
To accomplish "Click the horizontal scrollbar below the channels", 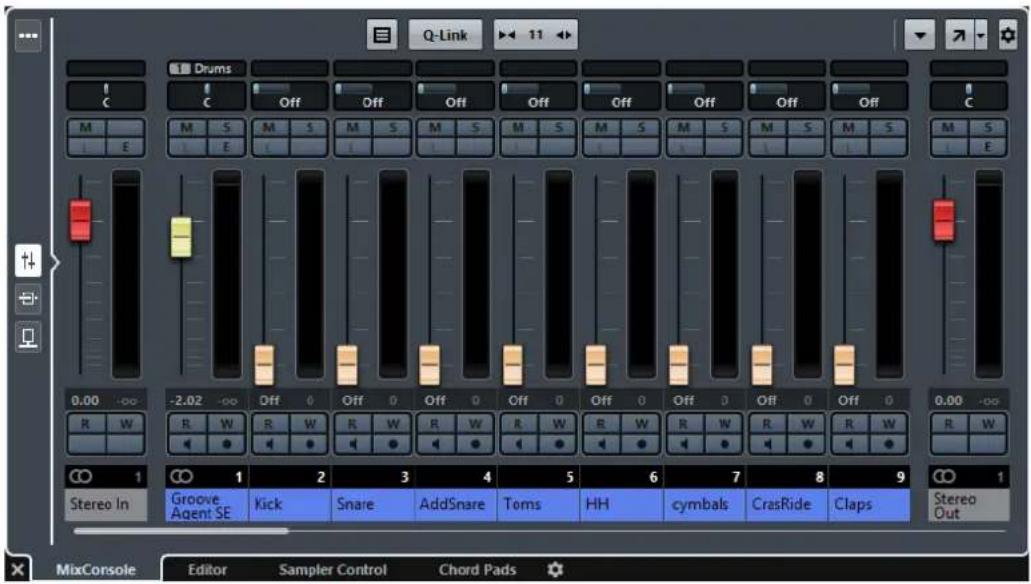I will pos(181,531).
